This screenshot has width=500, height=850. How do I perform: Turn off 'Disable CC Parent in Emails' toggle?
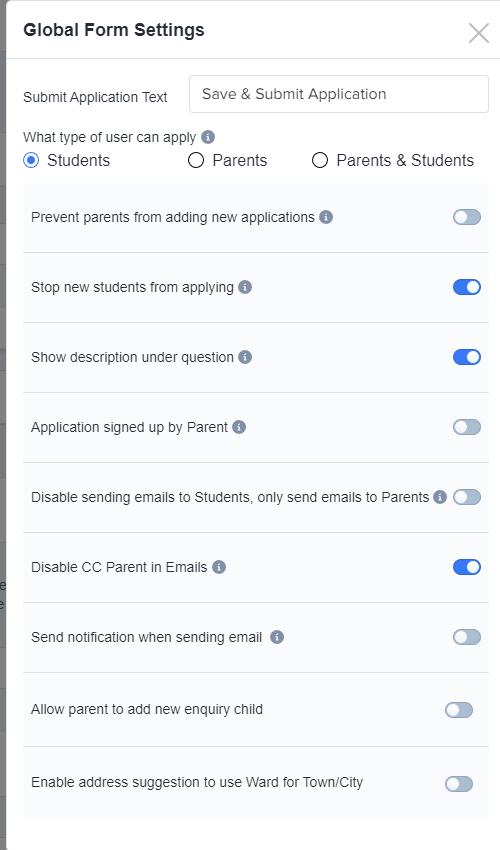(x=467, y=567)
